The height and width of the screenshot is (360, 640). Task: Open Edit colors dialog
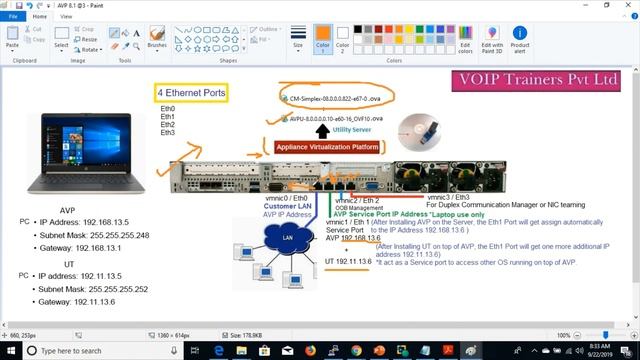465,40
